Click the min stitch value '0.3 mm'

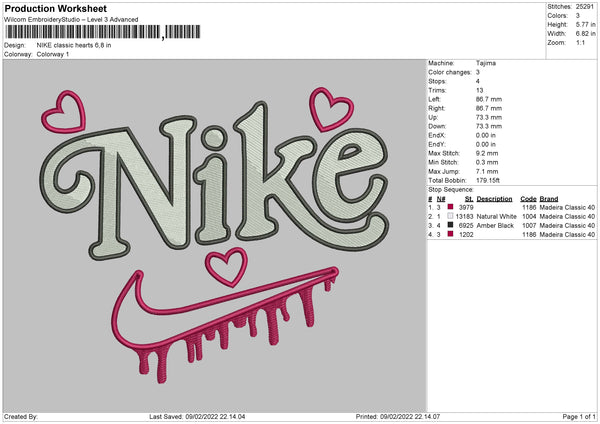[487, 162]
